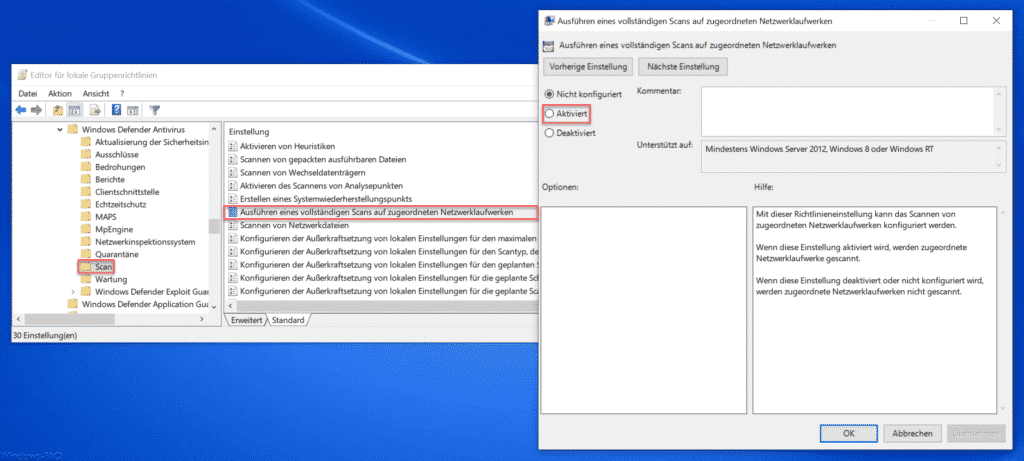Click the filter funnel toolbar icon
The image size is (1024, 461).
click(155, 110)
